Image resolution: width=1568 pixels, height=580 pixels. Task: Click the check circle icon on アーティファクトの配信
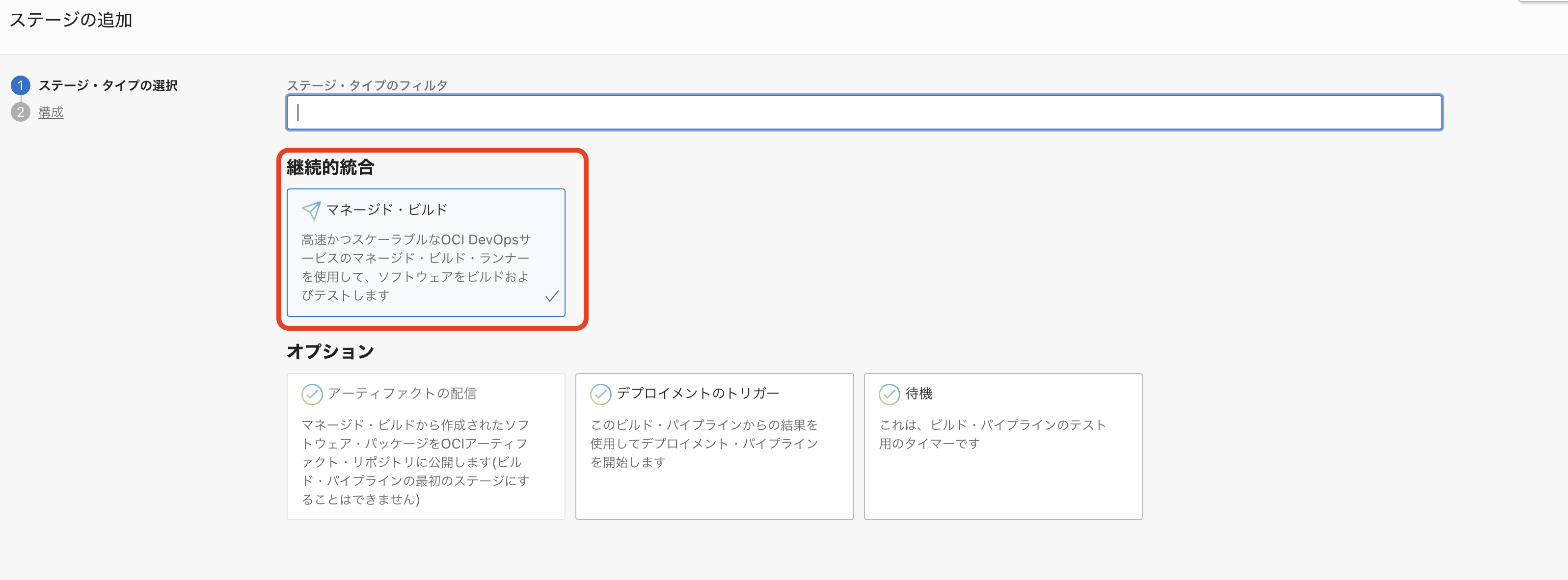[312, 394]
